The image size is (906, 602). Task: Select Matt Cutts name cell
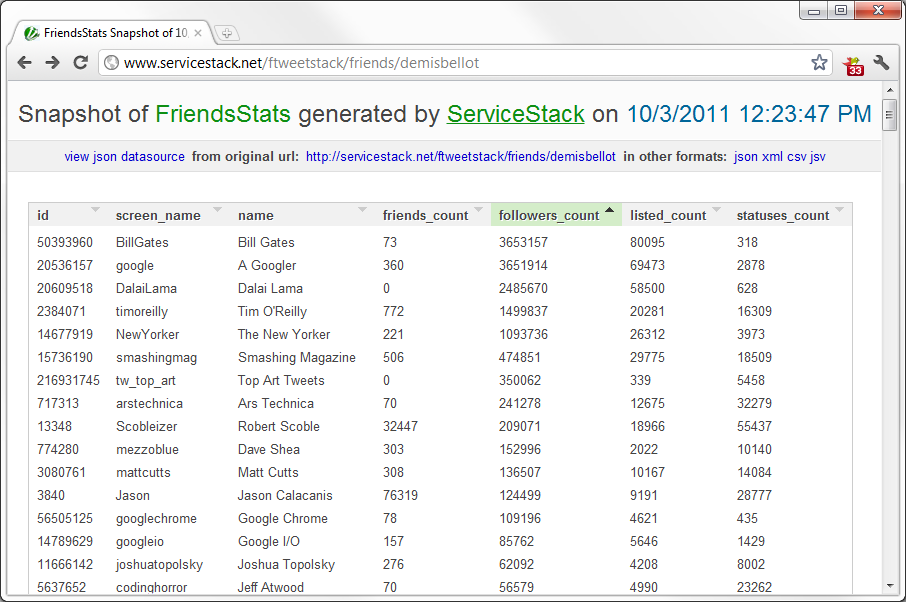point(268,473)
